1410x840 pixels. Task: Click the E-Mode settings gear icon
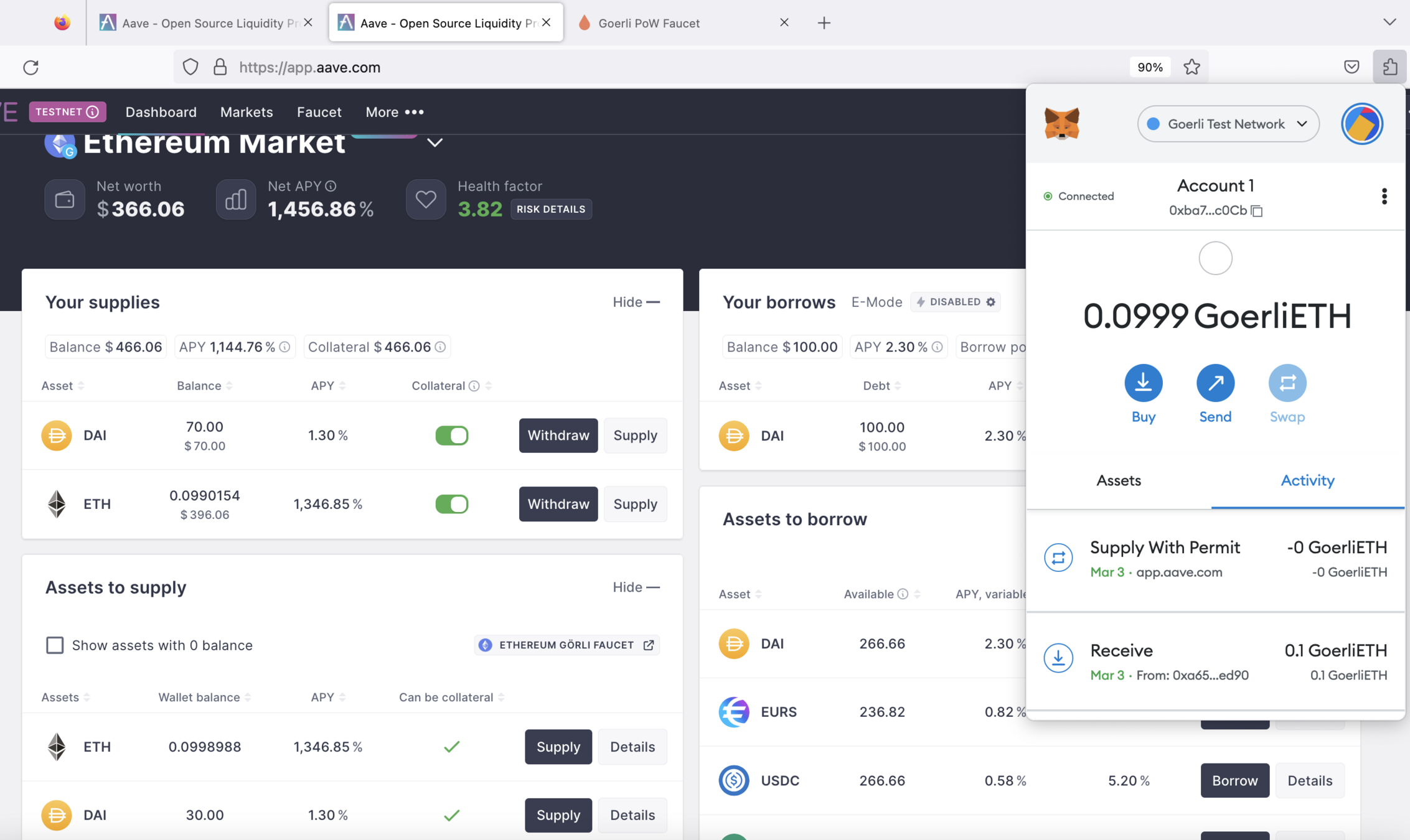990,302
